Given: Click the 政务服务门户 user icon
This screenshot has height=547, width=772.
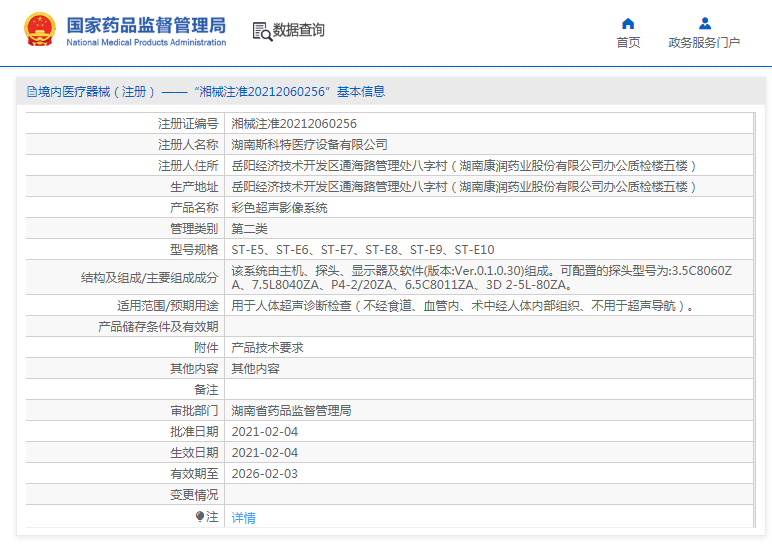Looking at the screenshot, I should pos(705,23).
